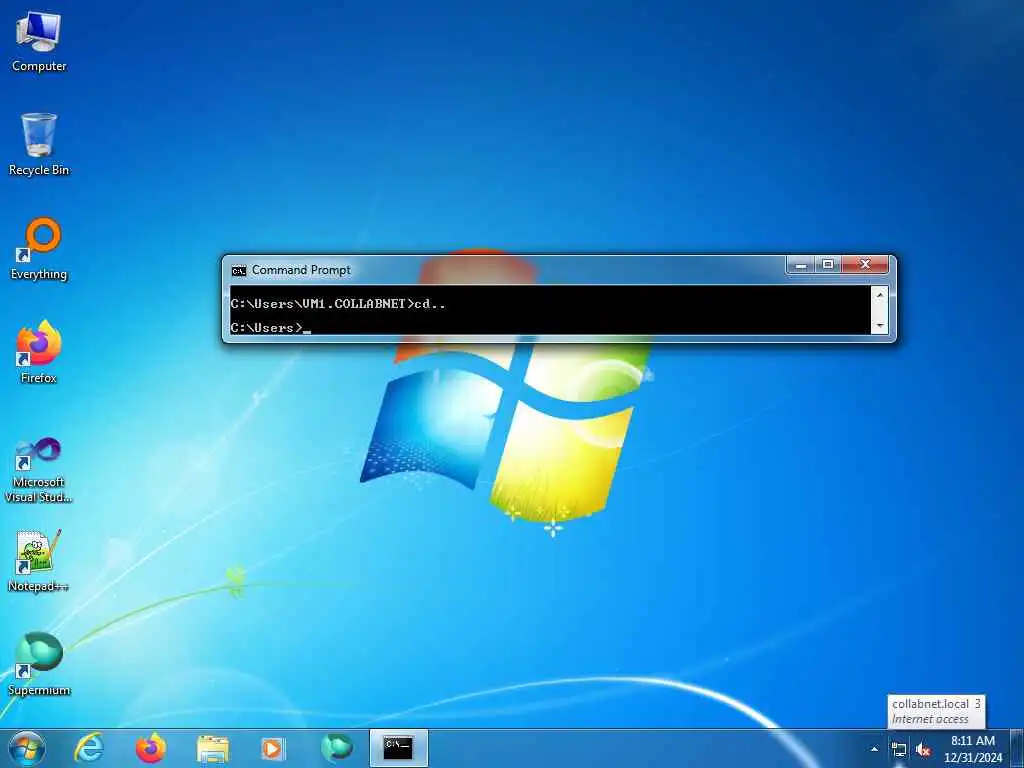
Task: Select the Notepad++ desktop shortcut
Action: (39, 561)
